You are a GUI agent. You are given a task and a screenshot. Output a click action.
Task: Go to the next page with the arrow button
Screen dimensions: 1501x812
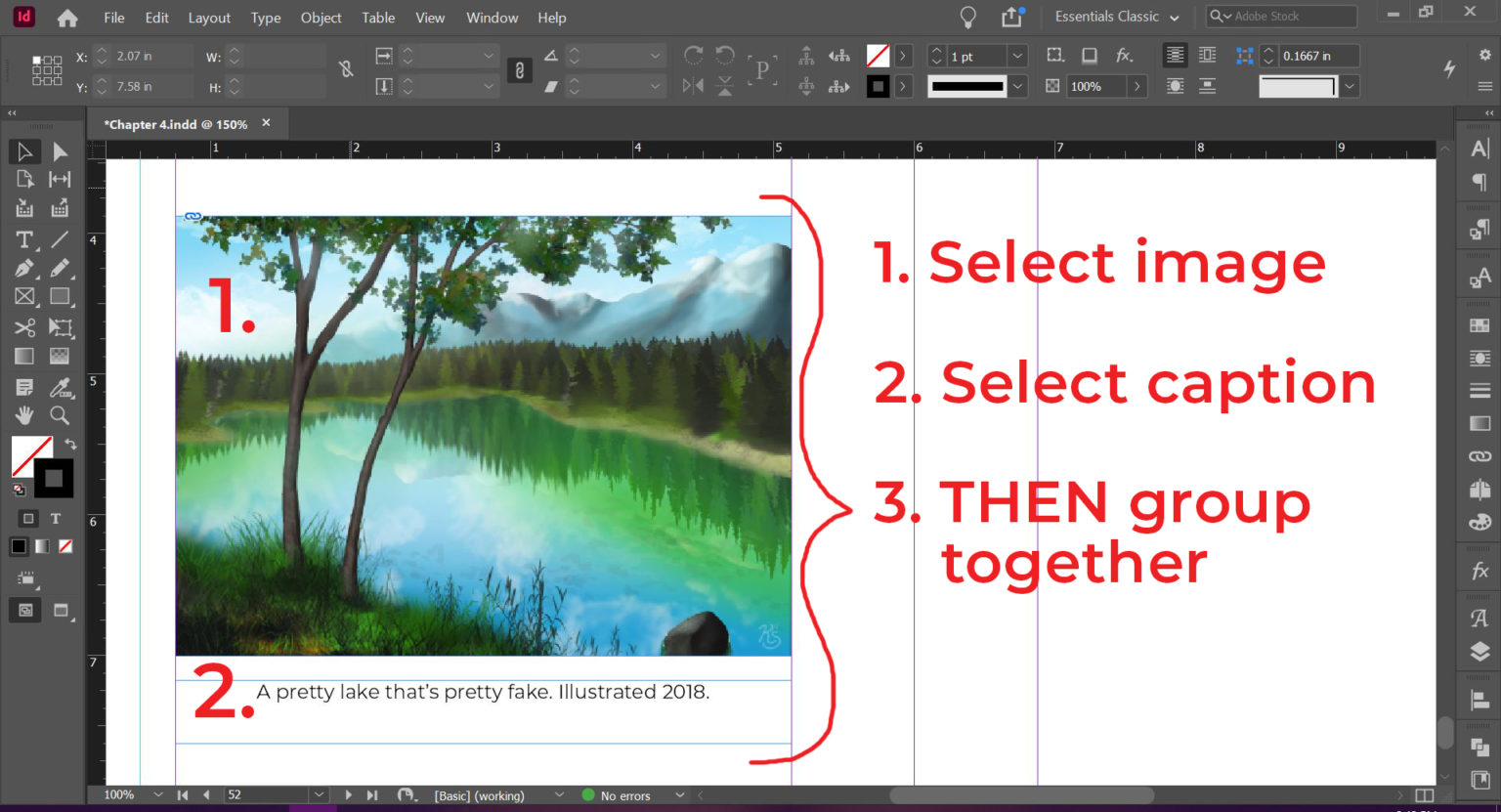tap(349, 794)
